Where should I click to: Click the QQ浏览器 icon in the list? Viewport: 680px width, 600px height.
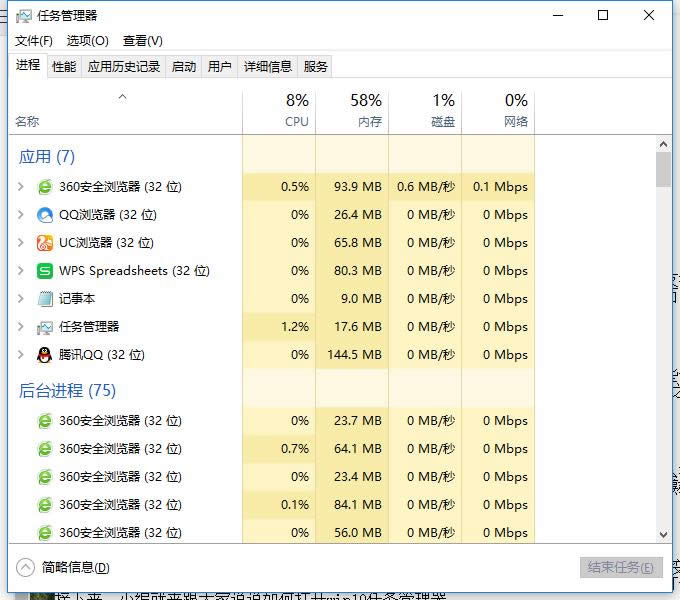pyautogui.click(x=45, y=215)
